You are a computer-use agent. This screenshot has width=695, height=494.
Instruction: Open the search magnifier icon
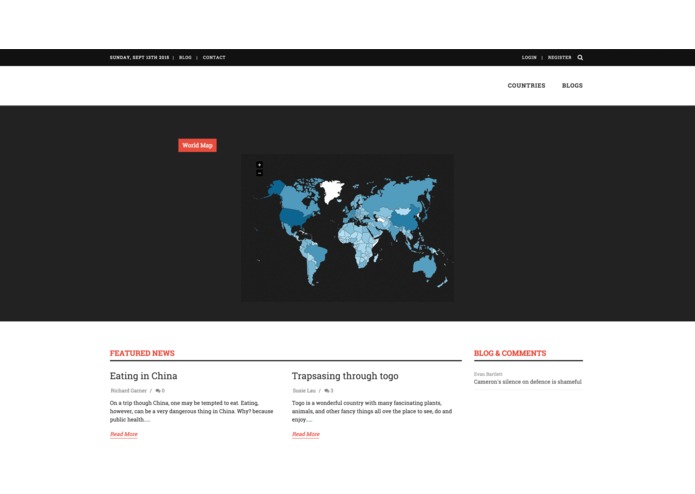point(580,58)
